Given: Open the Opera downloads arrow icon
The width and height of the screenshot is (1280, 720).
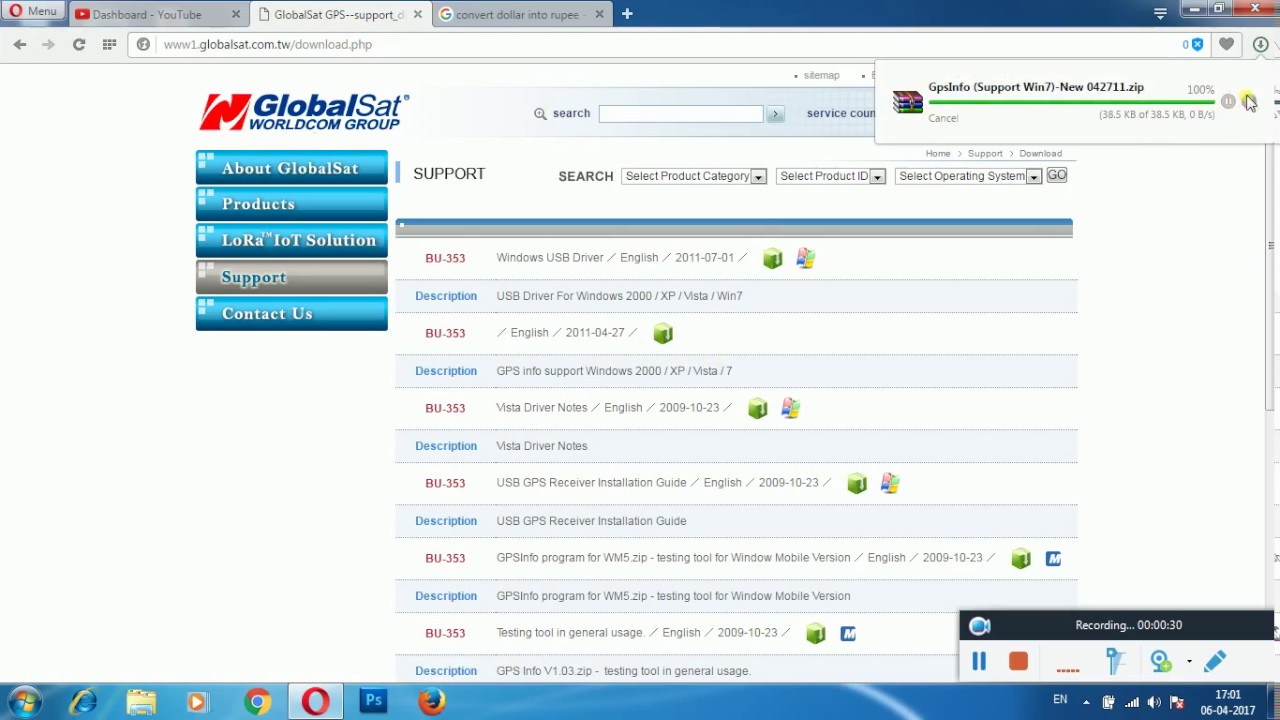Looking at the screenshot, I should (x=1260, y=44).
